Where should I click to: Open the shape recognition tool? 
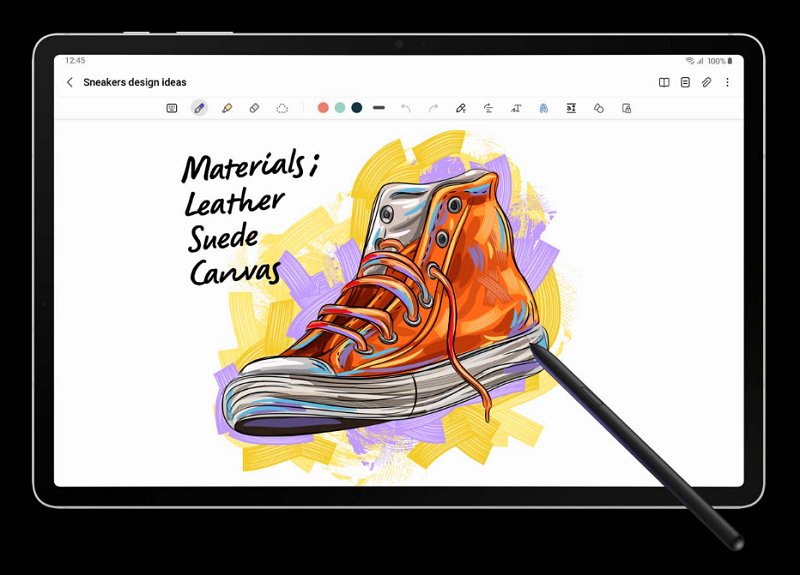(598, 108)
